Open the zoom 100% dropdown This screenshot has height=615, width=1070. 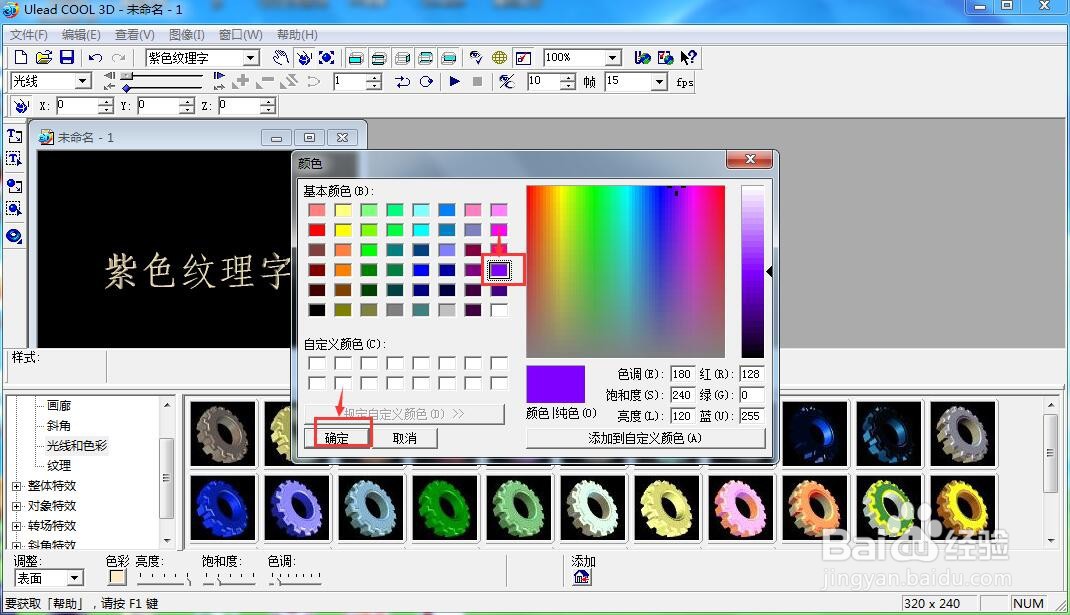click(x=613, y=58)
